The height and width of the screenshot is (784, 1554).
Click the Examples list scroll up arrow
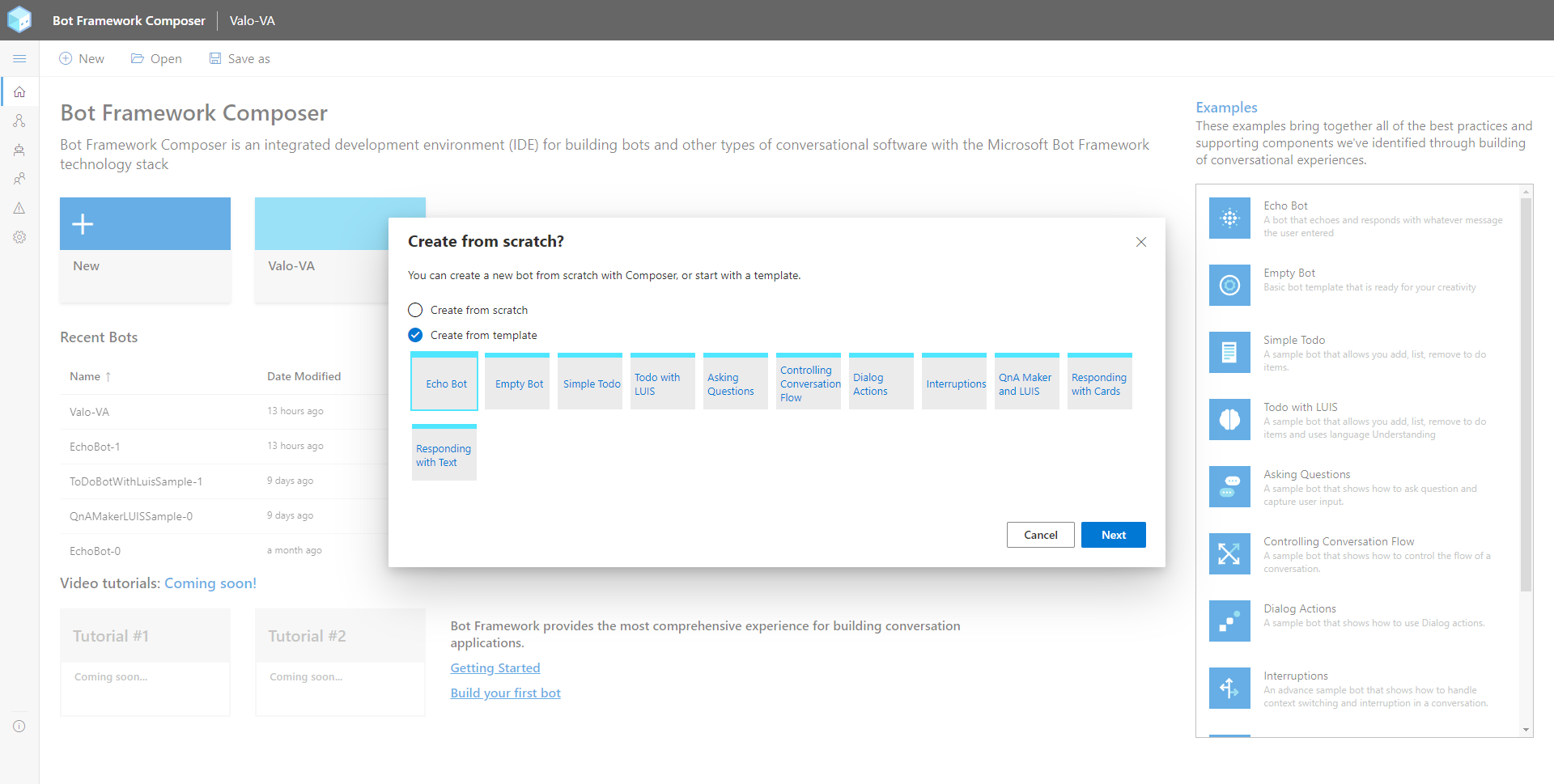[1526, 192]
